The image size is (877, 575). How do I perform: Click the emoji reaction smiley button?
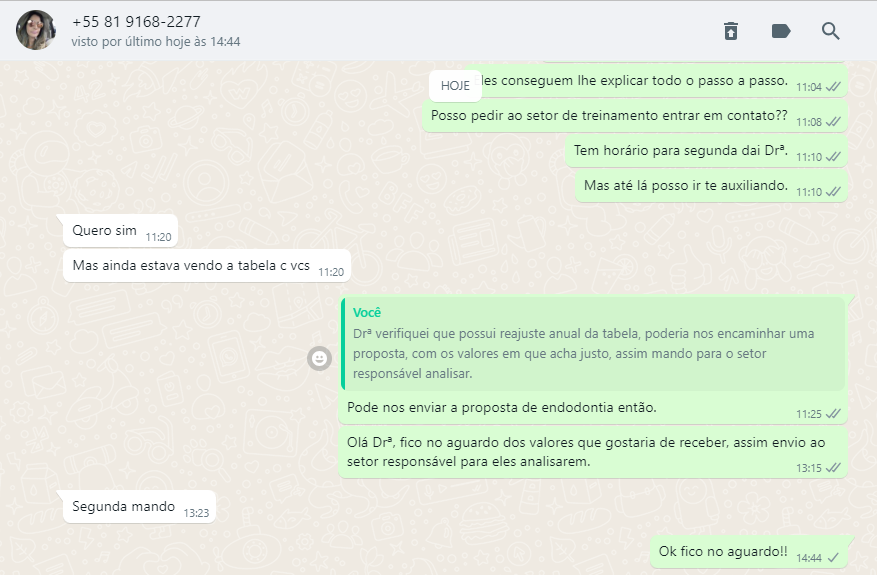[319, 359]
